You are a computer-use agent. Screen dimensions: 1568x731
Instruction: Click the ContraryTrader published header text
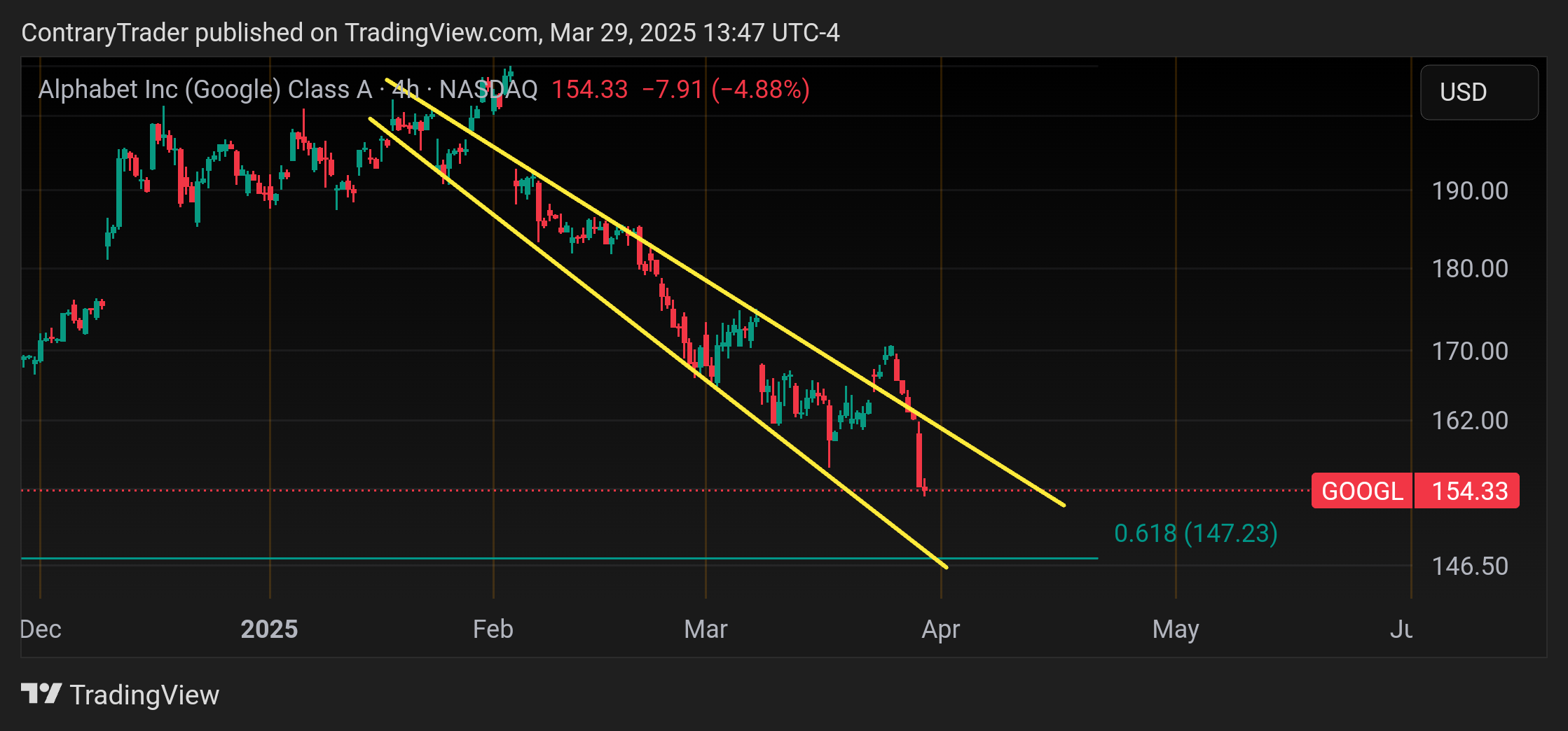(x=430, y=32)
